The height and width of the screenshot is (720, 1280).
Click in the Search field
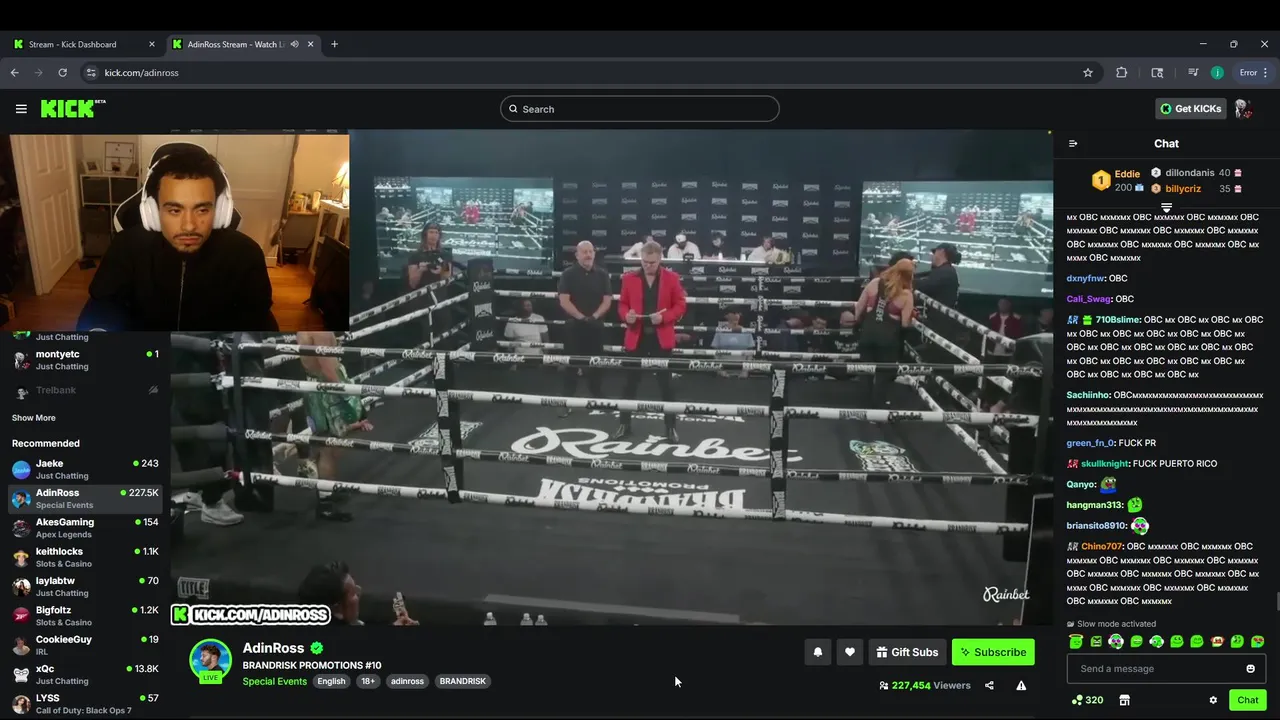click(x=639, y=109)
